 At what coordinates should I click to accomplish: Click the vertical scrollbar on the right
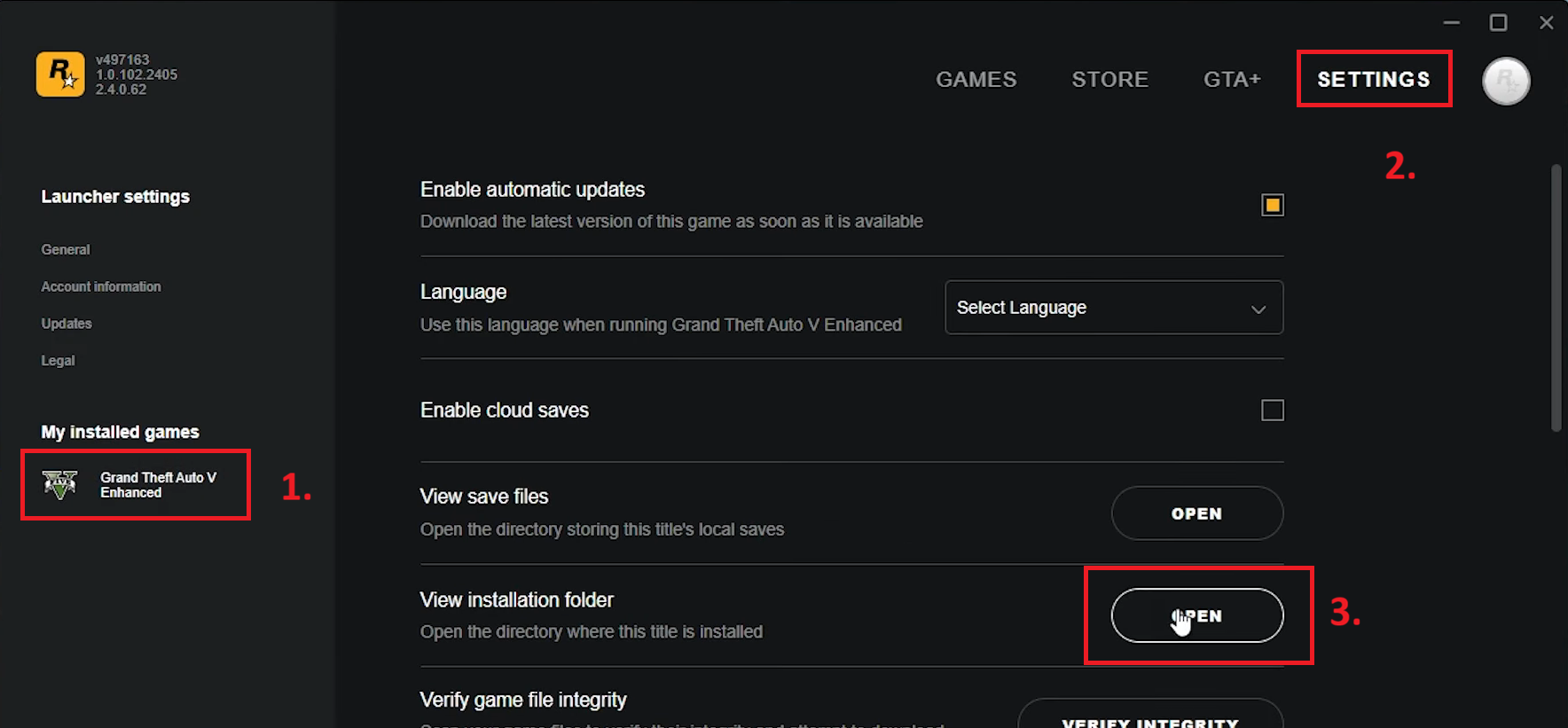point(1556,298)
